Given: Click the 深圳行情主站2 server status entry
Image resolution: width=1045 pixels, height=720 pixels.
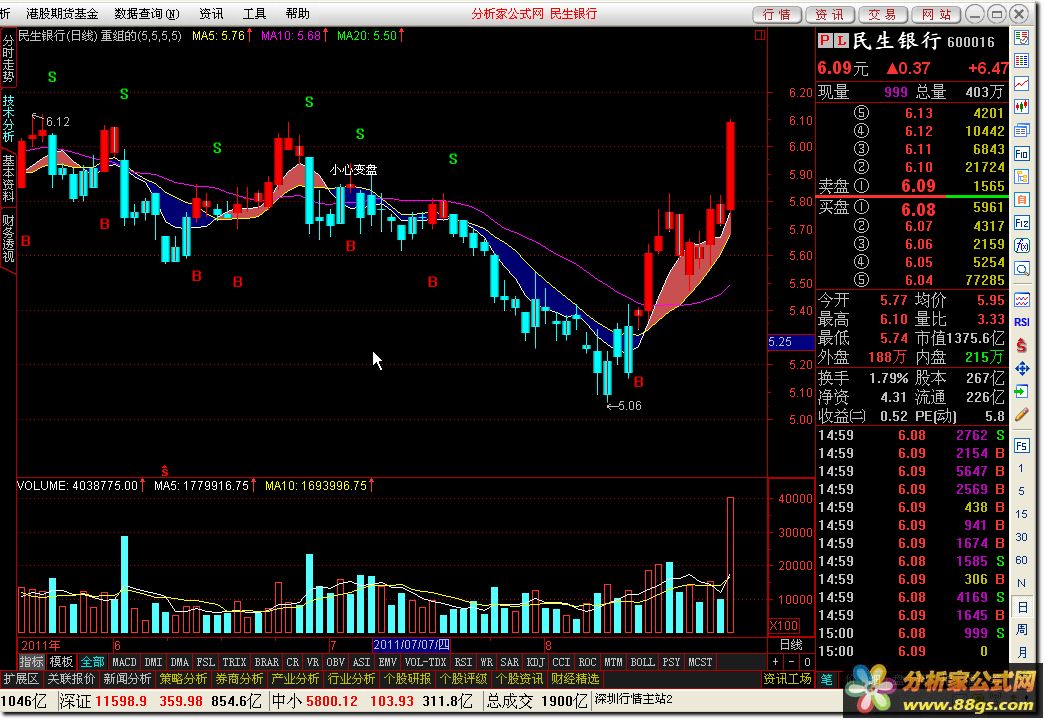Looking at the screenshot, I should point(633,699).
